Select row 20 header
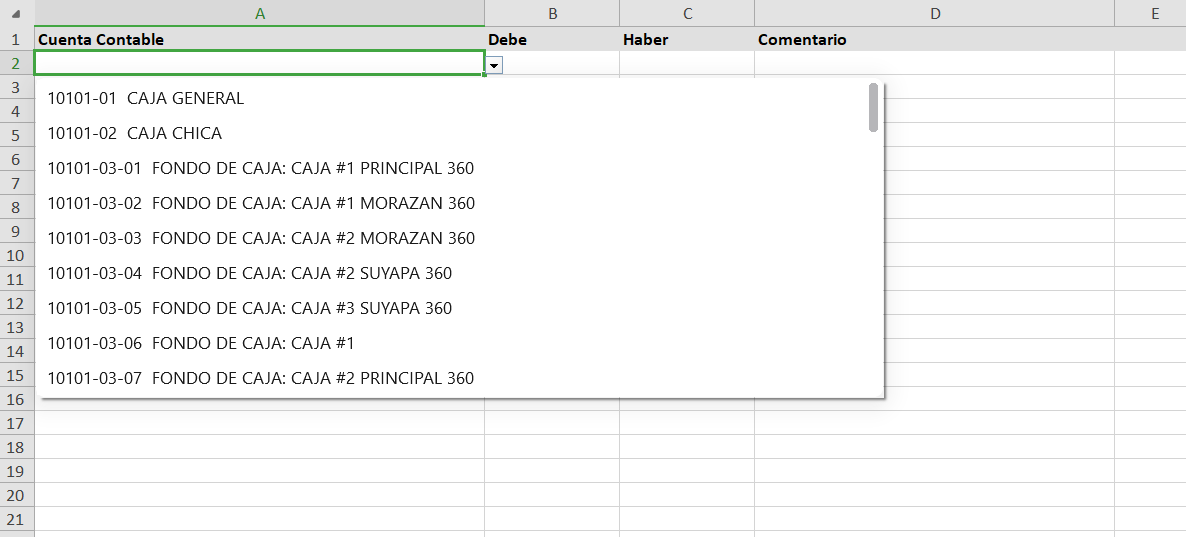This screenshot has width=1186, height=537. (17, 495)
